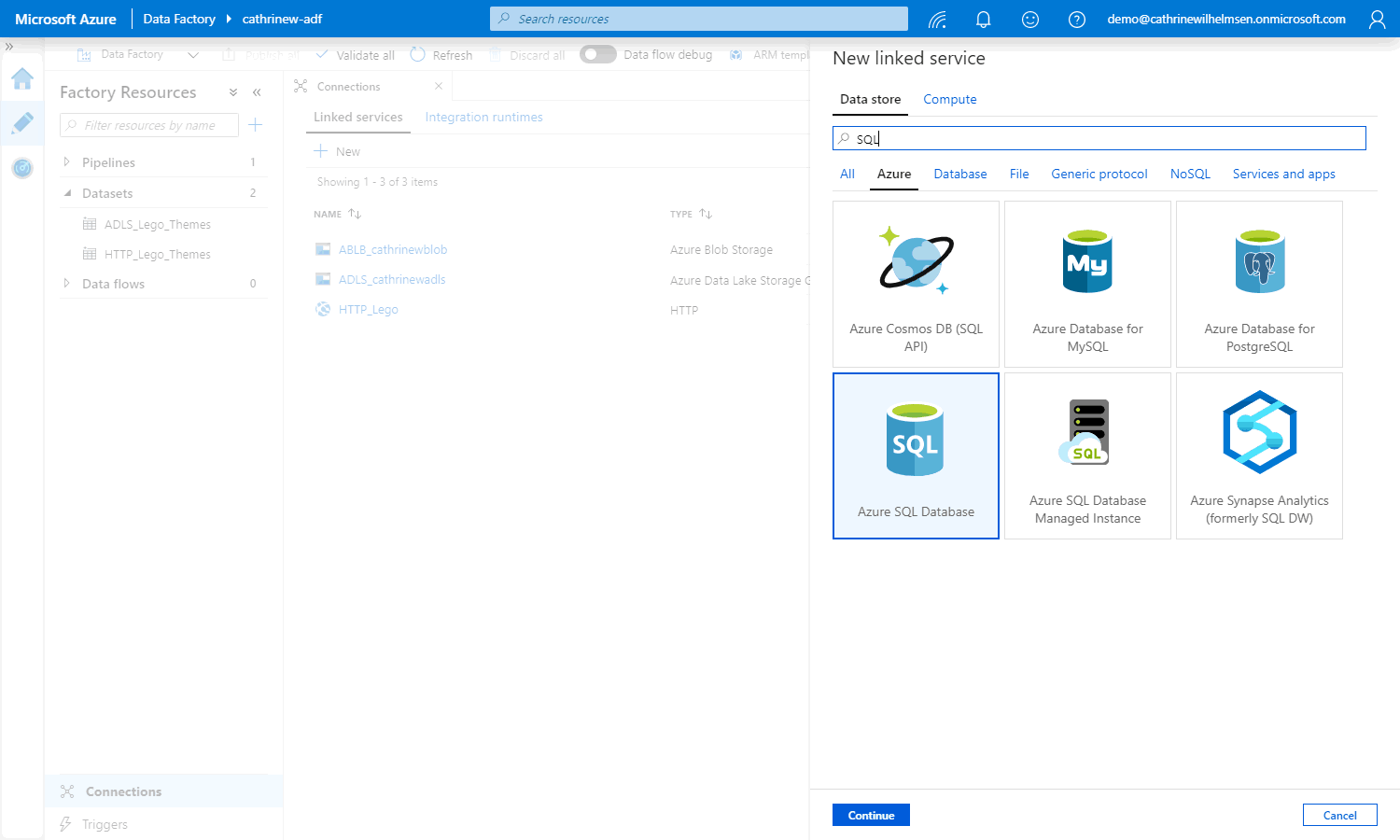The image size is (1400, 840).
Task: Open the Monitor gauge icon in sidebar
Action: click(x=22, y=168)
